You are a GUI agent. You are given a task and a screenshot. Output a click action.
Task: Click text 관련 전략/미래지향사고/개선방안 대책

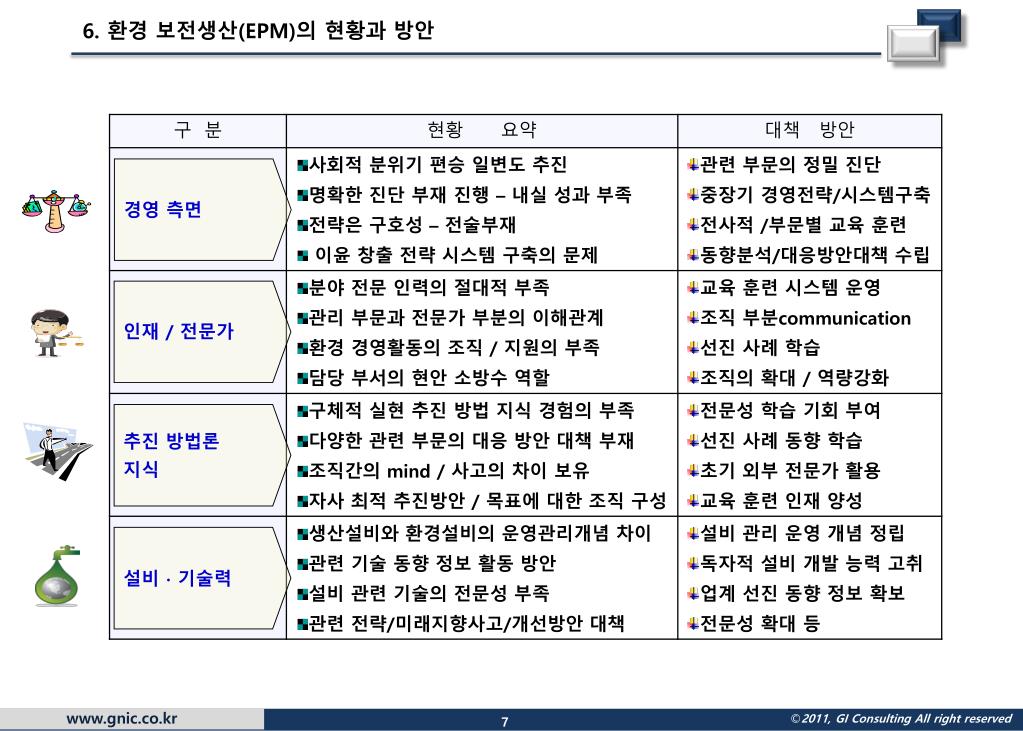[x=466, y=623]
